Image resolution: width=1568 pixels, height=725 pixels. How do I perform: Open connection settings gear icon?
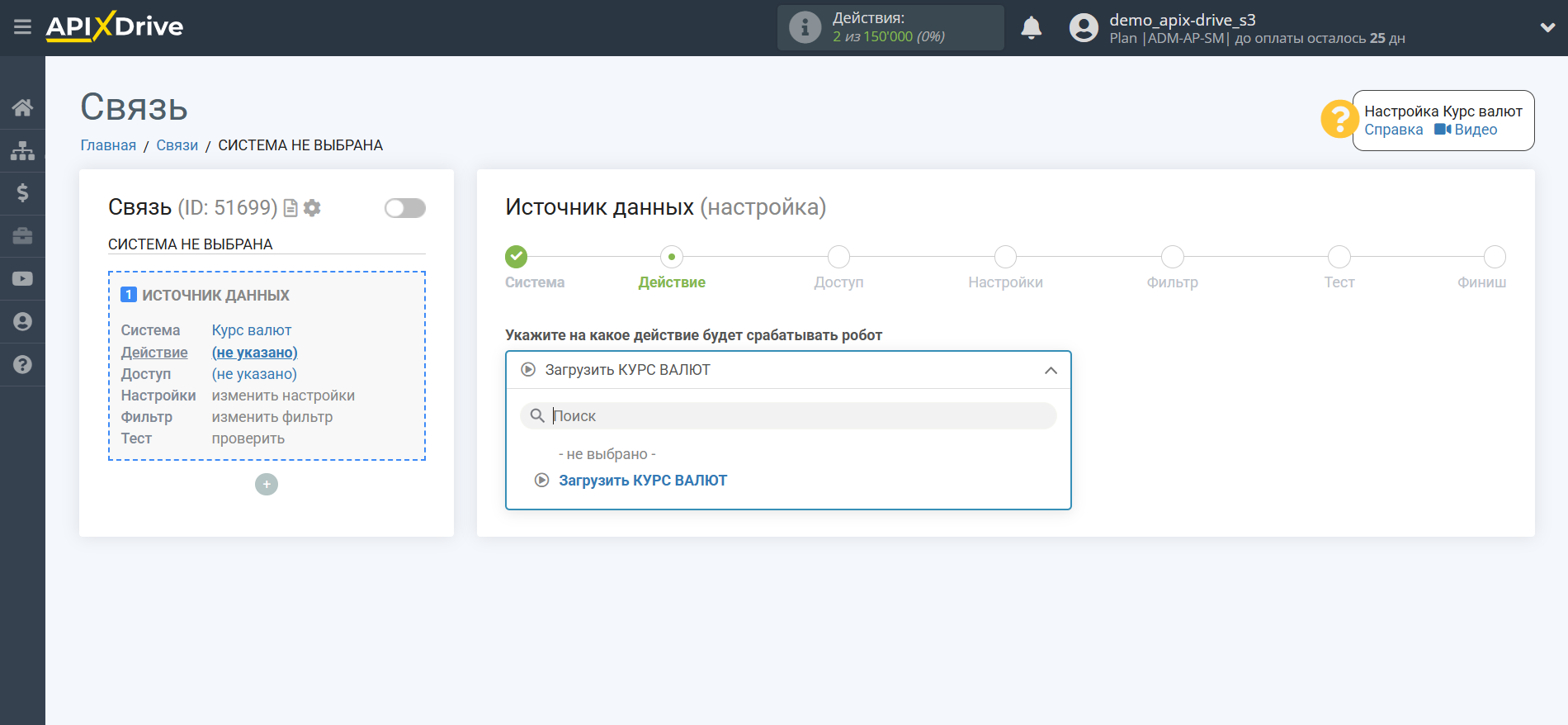pyautogui.click(x=312, y=208)
